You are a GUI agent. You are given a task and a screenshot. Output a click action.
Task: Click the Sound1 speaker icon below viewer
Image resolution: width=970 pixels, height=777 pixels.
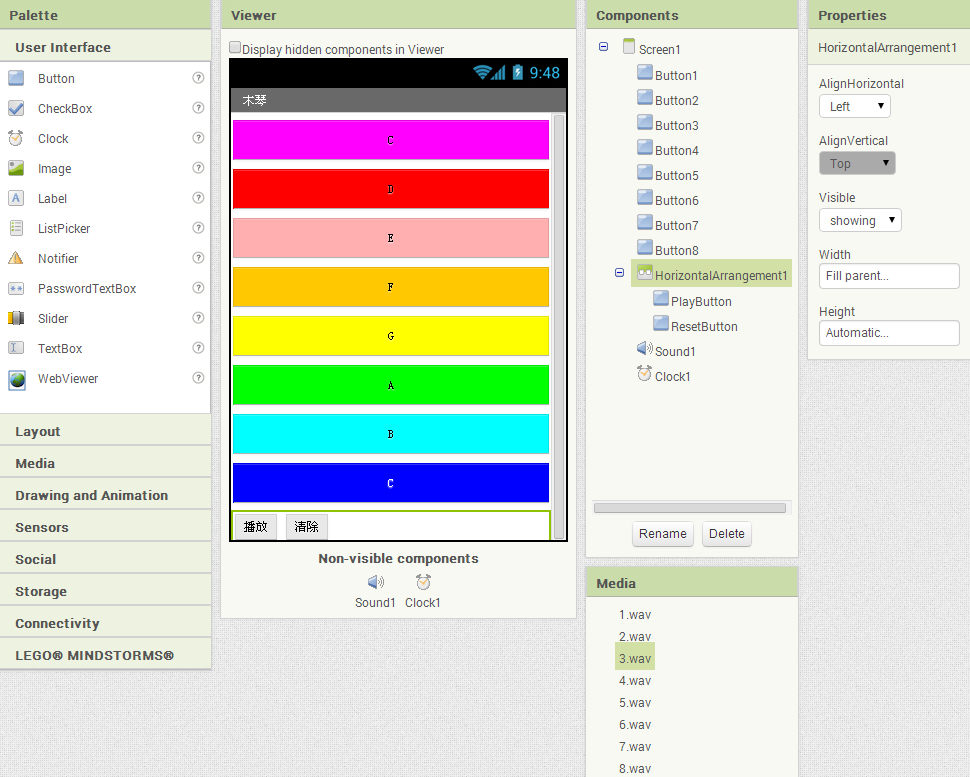[375, 582]
